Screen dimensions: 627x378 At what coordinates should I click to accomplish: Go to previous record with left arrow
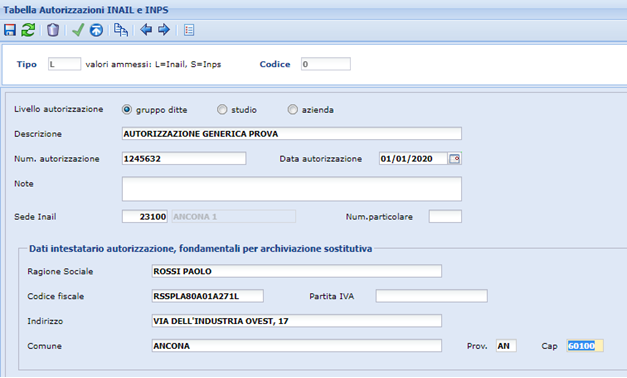146,30
